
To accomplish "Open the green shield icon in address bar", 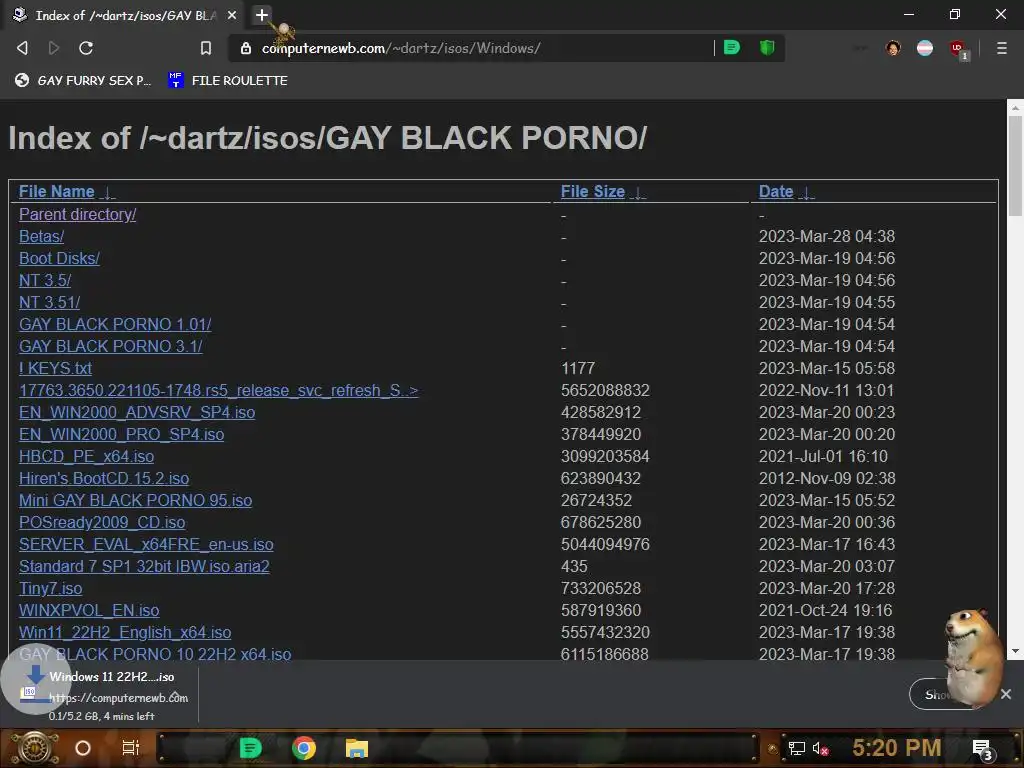I will click(767, 48).
